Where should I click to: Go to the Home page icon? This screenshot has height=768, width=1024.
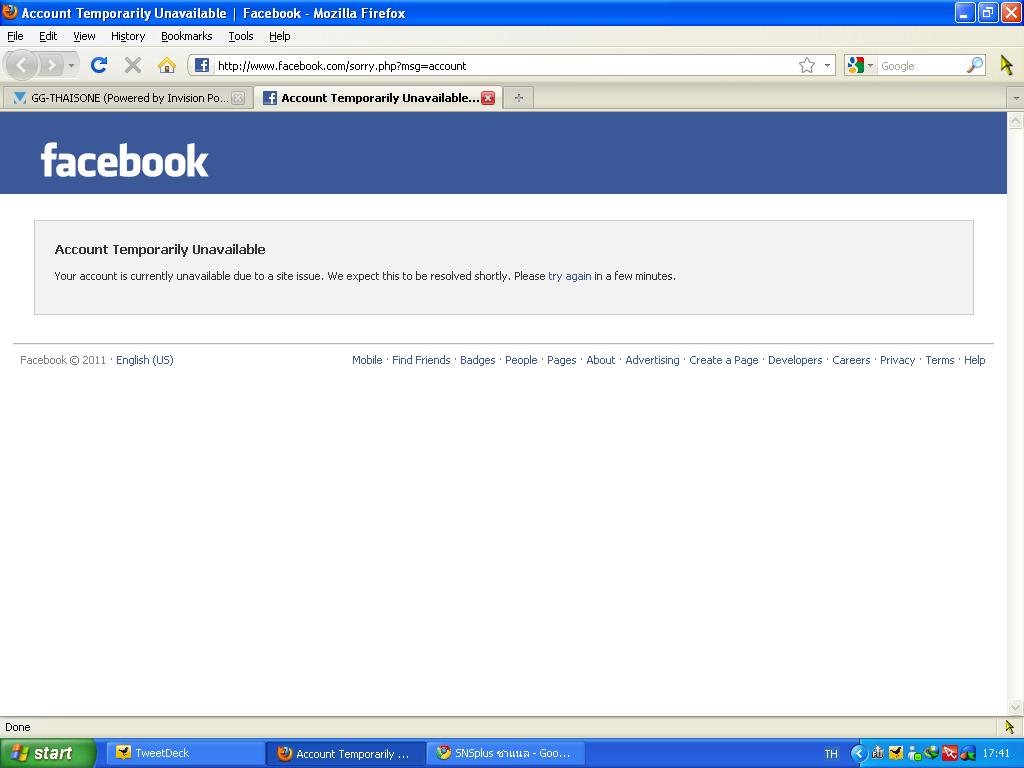(167, 65)
